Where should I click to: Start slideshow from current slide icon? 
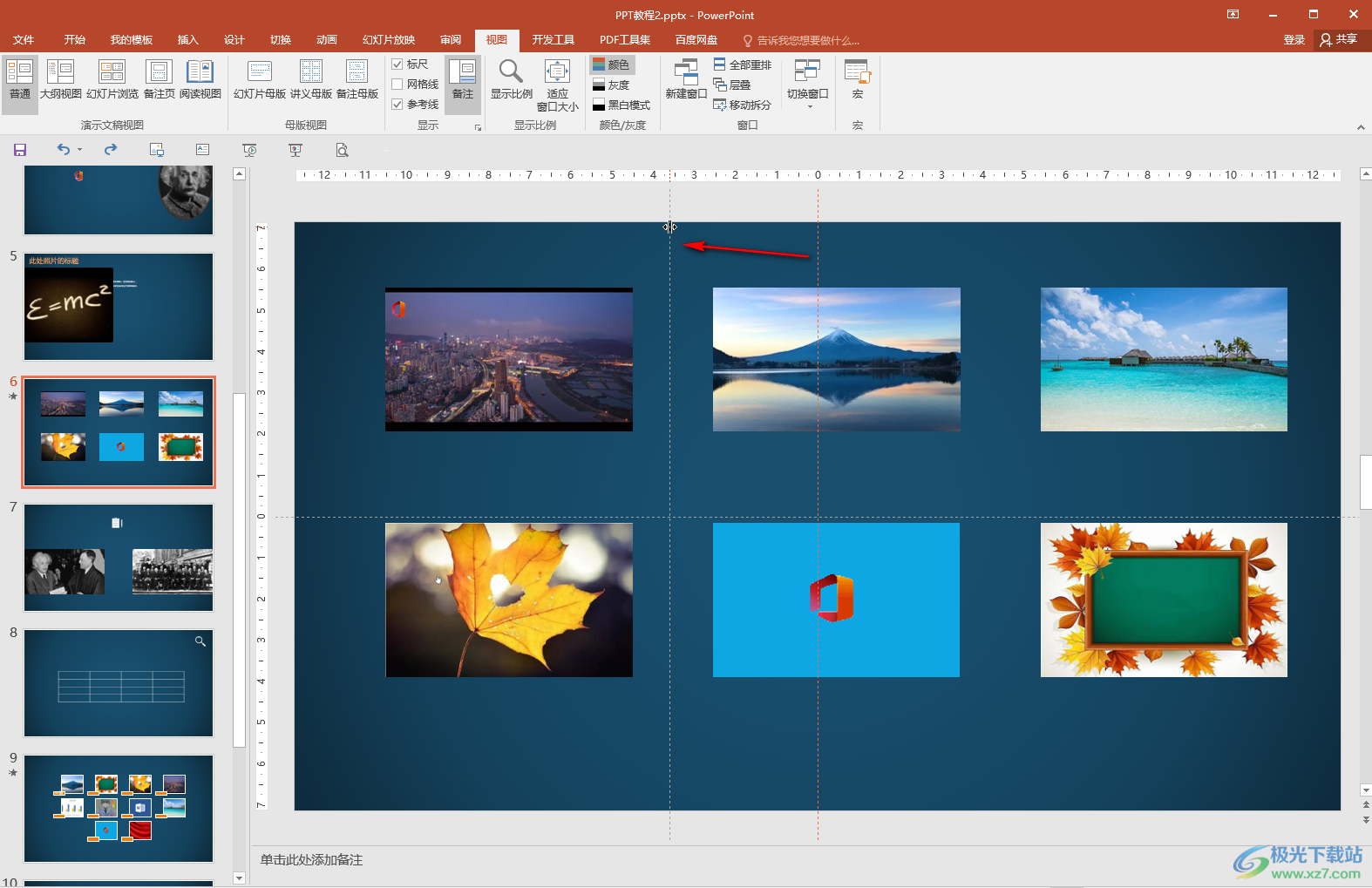(249, 150)
